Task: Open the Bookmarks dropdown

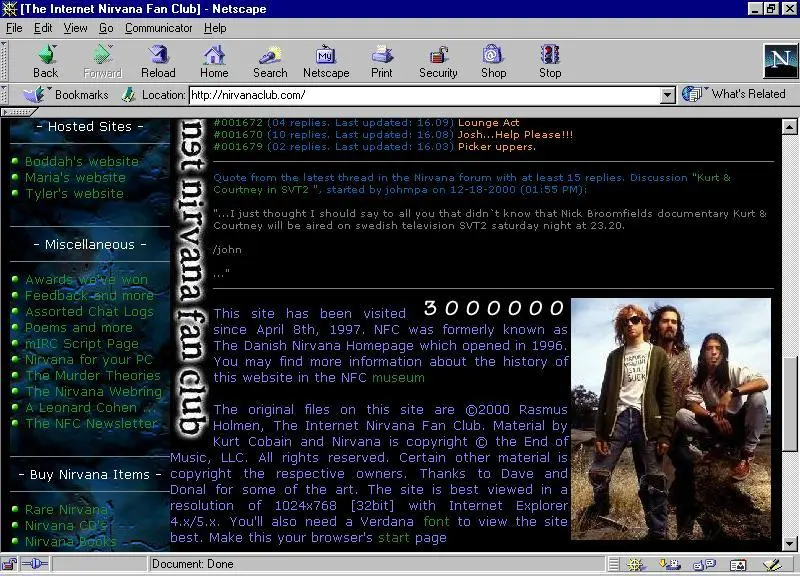Action: point(68,95)
